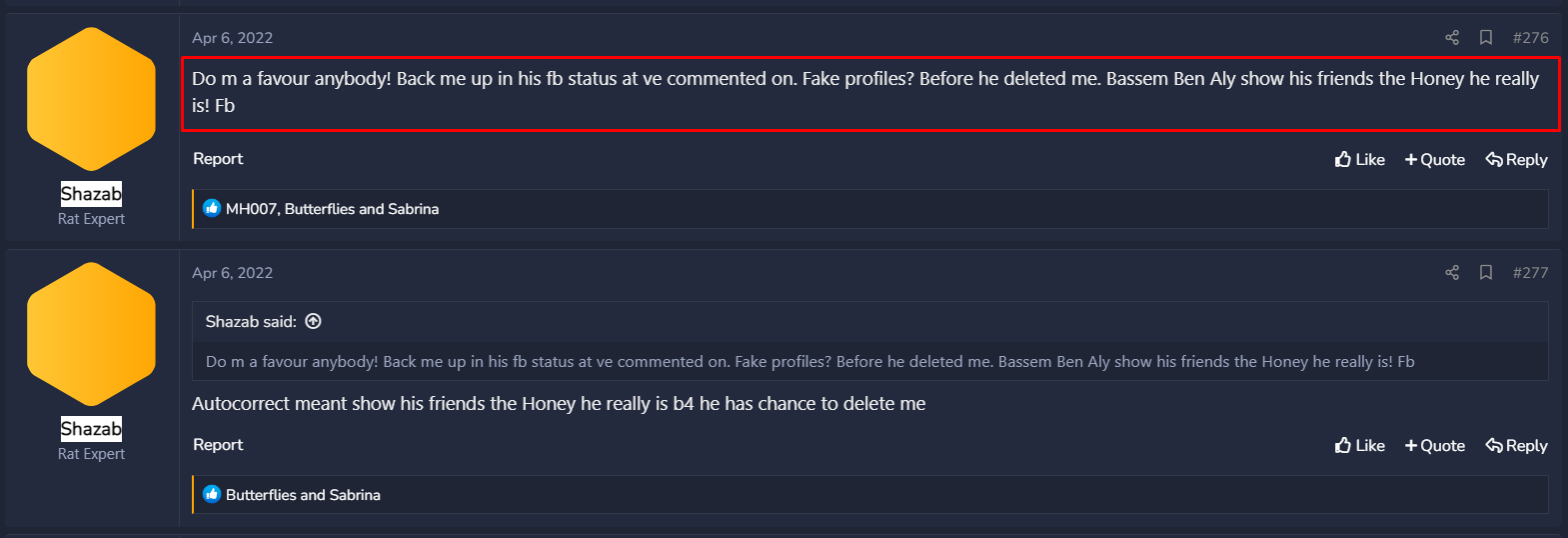View likes list MH007, Butterflies and Sabrina

(332, 209)
